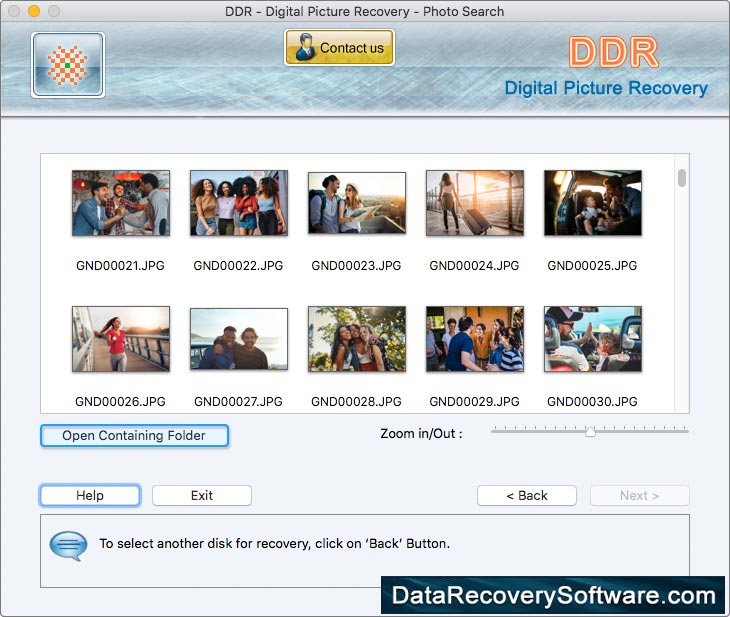Open Help
Image resolution: width=730 pixels, height=617 pixels.
(x=90, y=495)
